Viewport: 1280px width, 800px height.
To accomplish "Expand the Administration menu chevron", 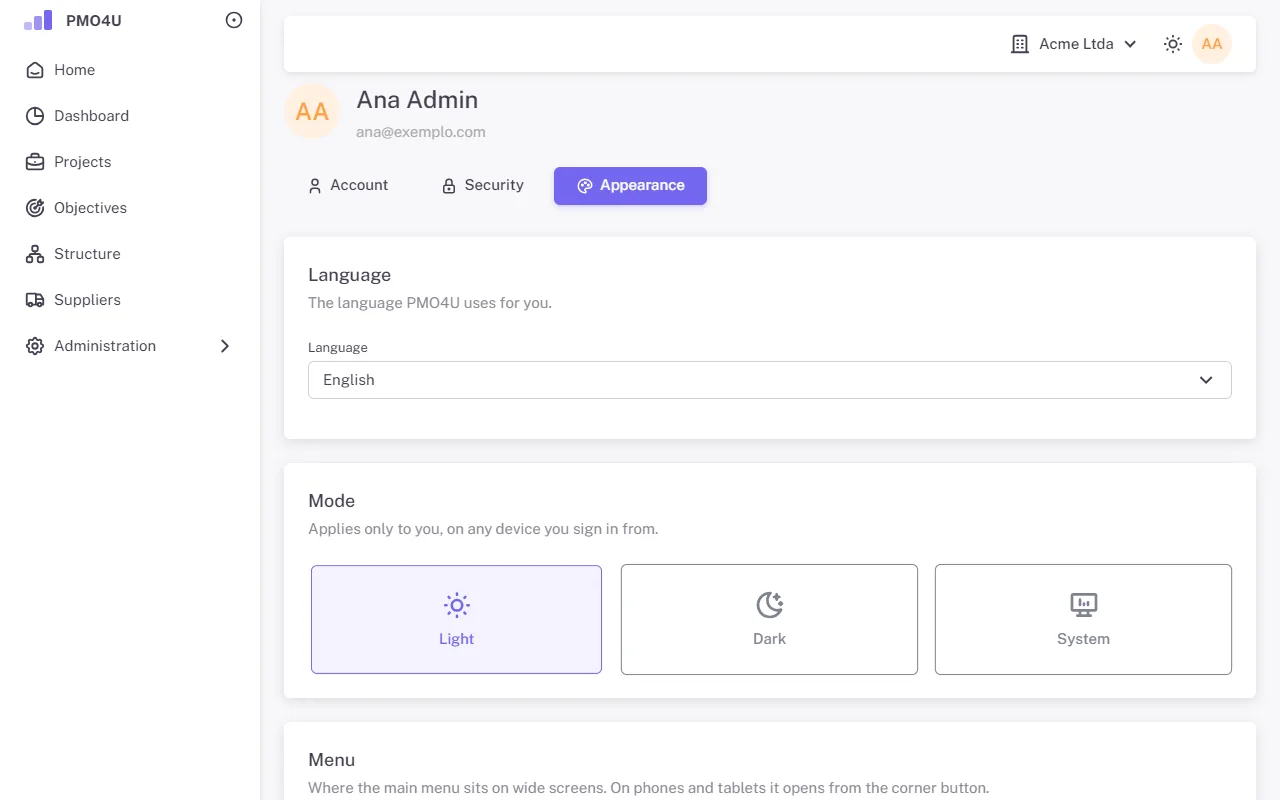I will [225, 346].
